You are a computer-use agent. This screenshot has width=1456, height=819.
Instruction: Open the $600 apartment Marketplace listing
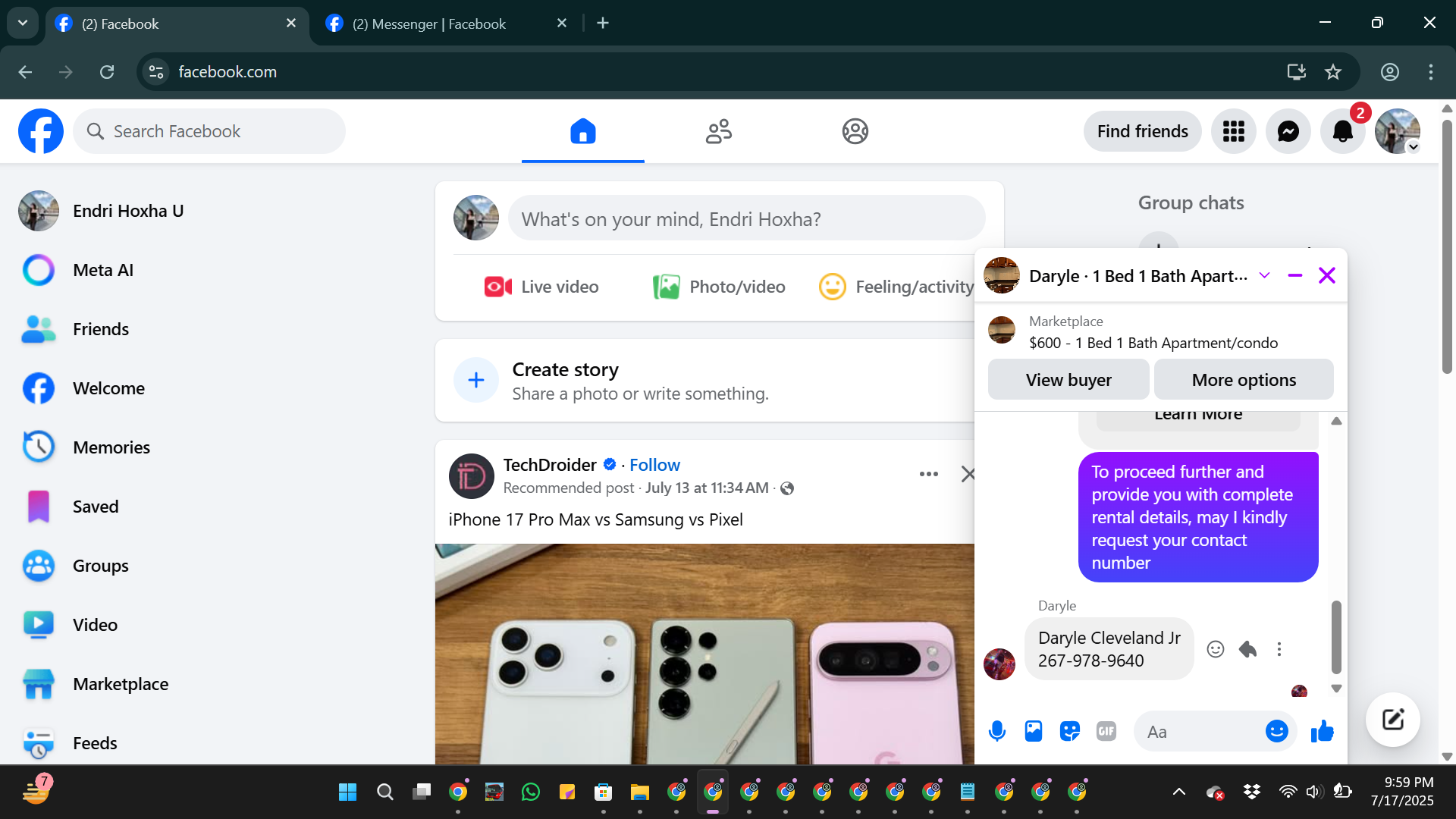click(x=1153, y=332)
